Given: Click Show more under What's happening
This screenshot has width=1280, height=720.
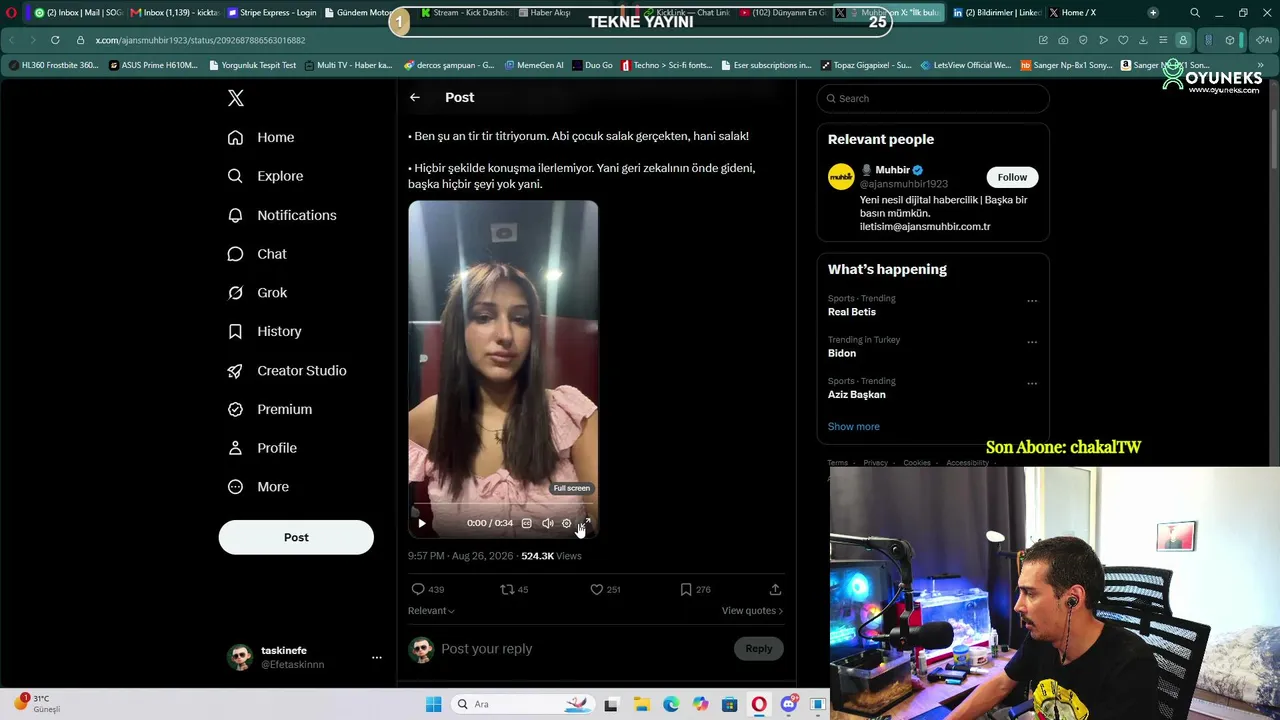Looking at the screenshot, I should coord(854,427).
